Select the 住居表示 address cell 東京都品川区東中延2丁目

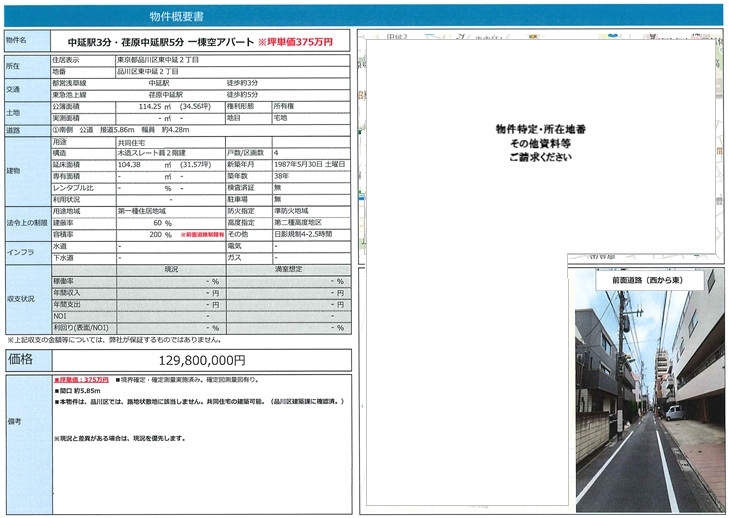coord(232,60)
